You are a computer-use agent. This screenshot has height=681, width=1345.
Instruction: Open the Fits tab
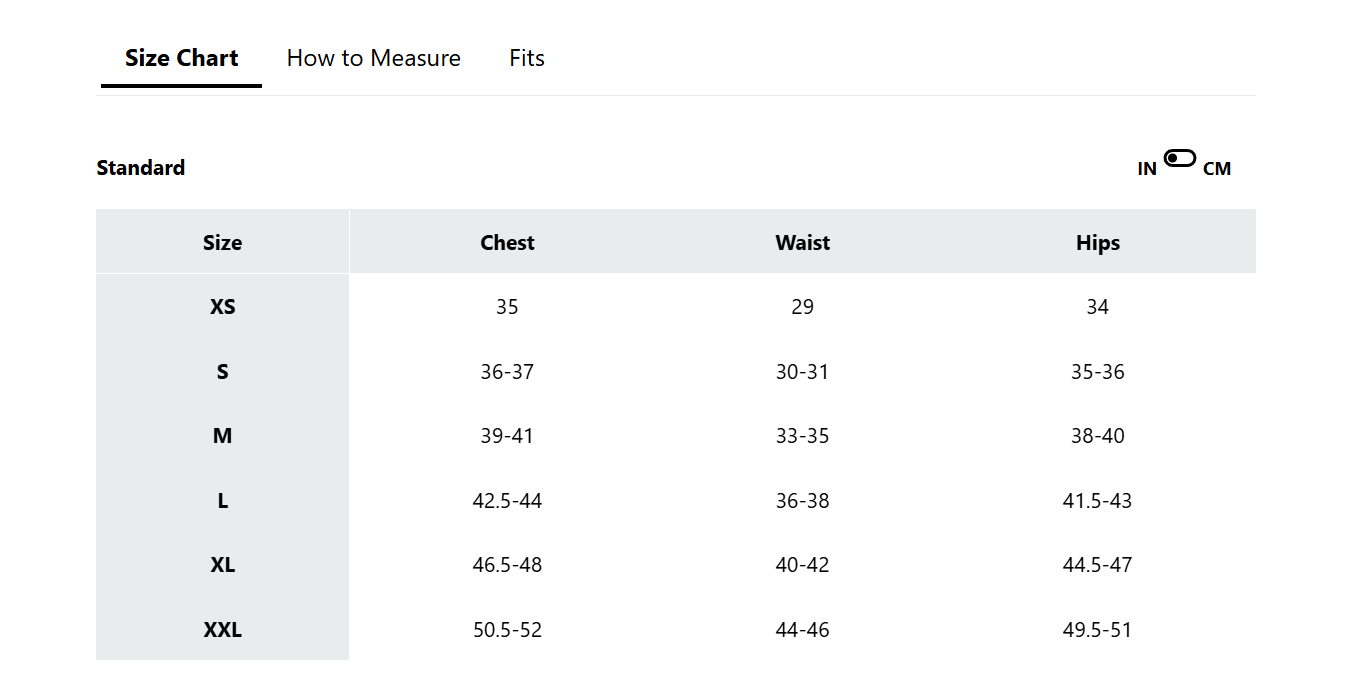(x=527, y=58)
